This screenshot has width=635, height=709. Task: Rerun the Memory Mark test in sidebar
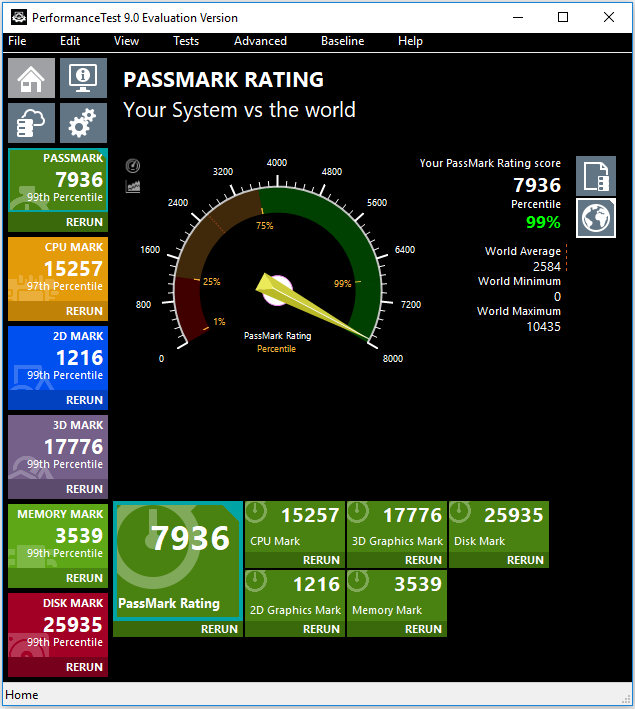tap(58, 578)
